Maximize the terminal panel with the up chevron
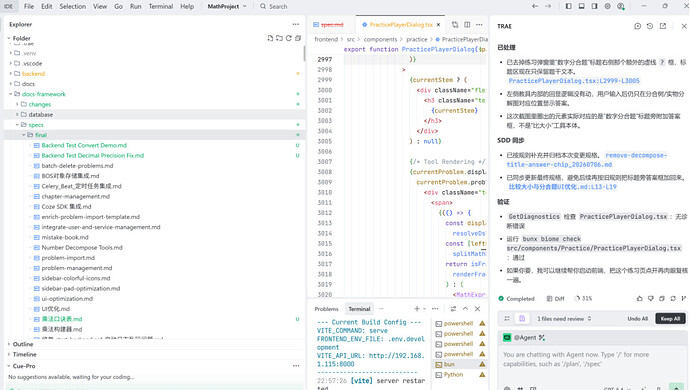690x390 pixels. pyautogui.click(x=465, y=309)
